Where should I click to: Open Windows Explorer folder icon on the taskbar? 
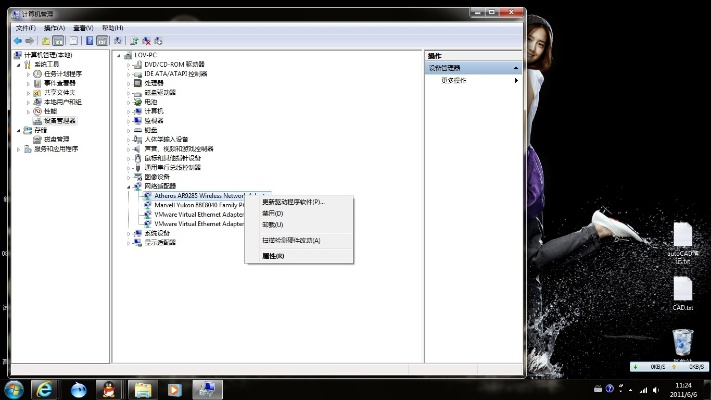click(x=142, y=388)
